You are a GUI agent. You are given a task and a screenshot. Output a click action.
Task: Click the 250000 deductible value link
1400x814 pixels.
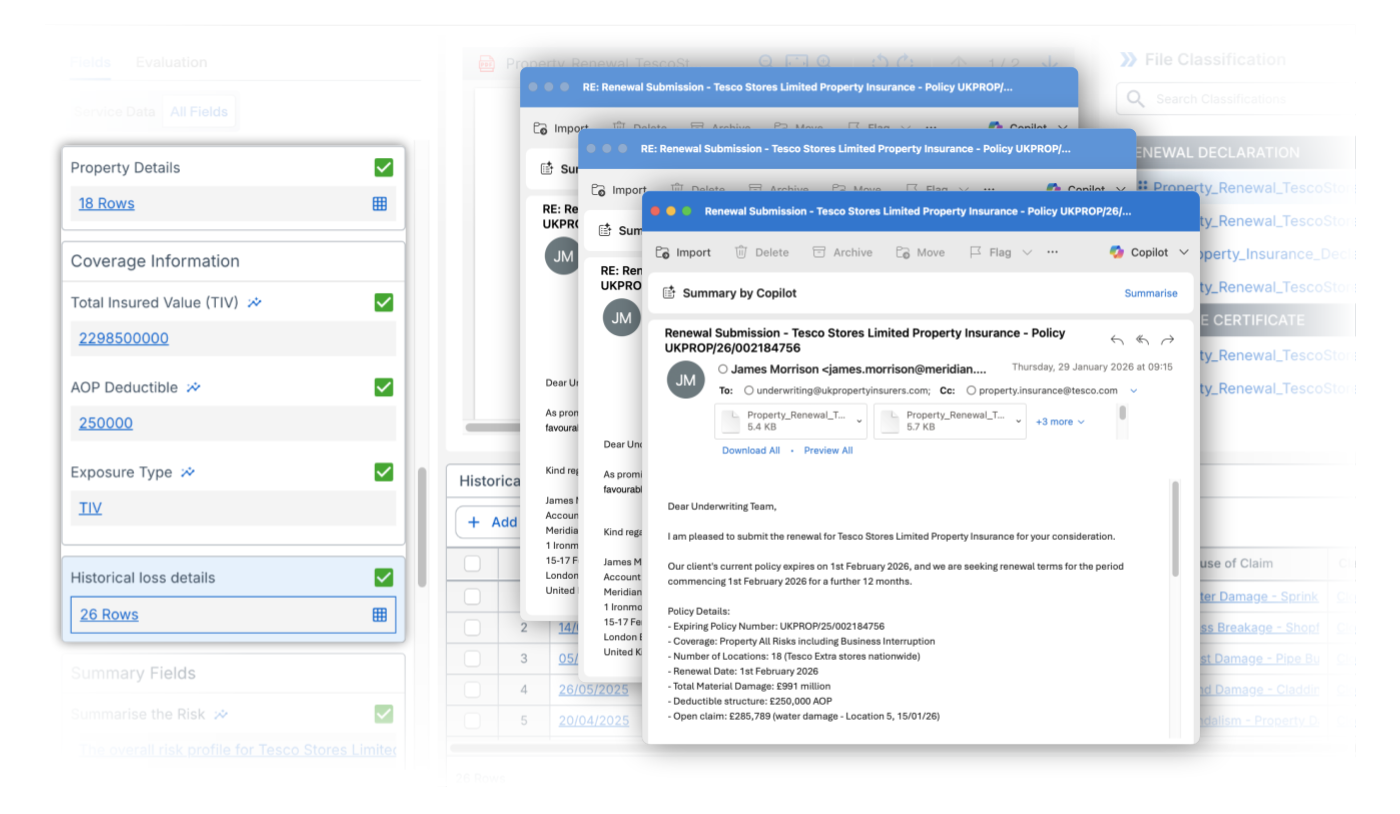click(106, 423)
